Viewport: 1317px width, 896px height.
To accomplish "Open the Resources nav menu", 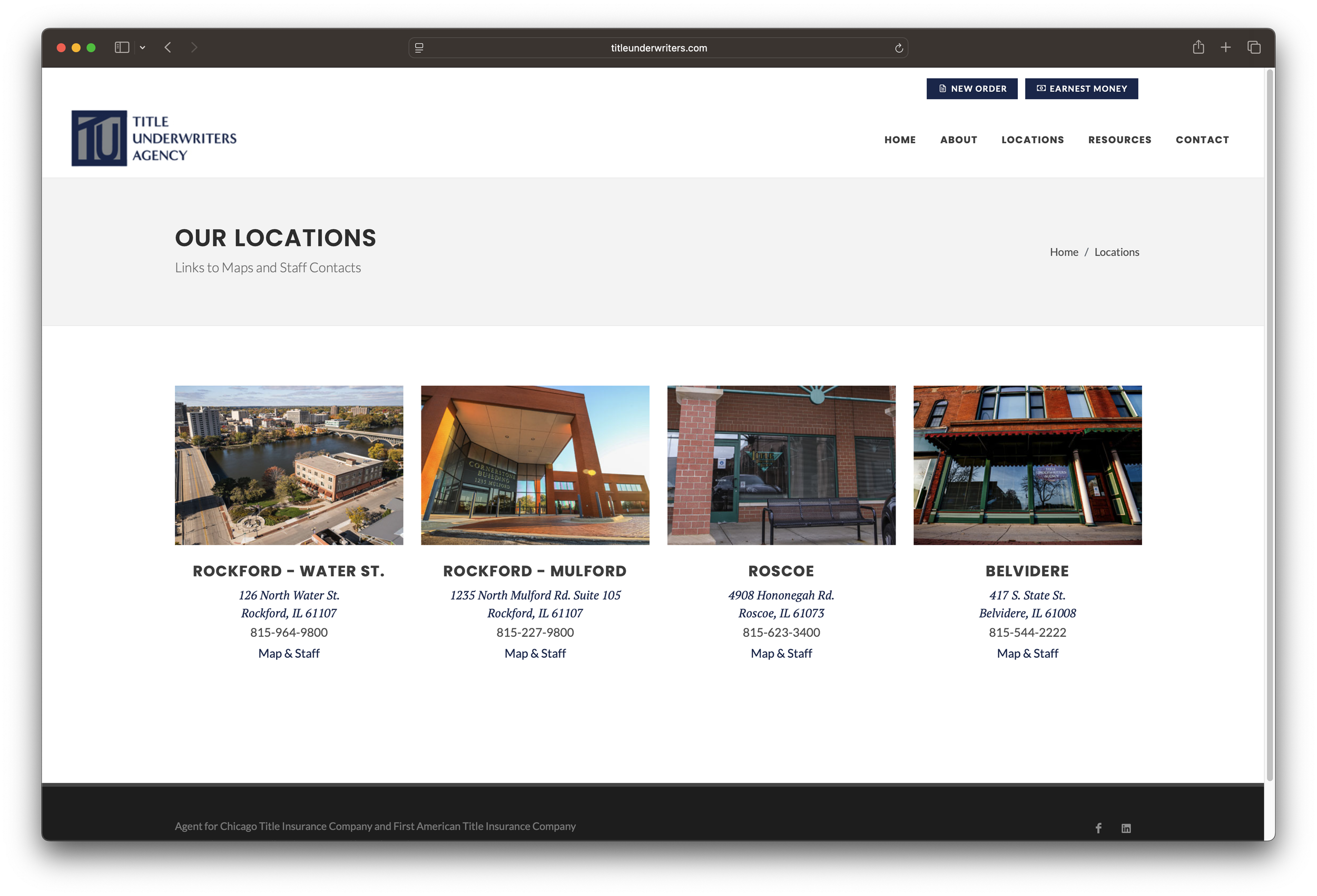I will 1119,140.
